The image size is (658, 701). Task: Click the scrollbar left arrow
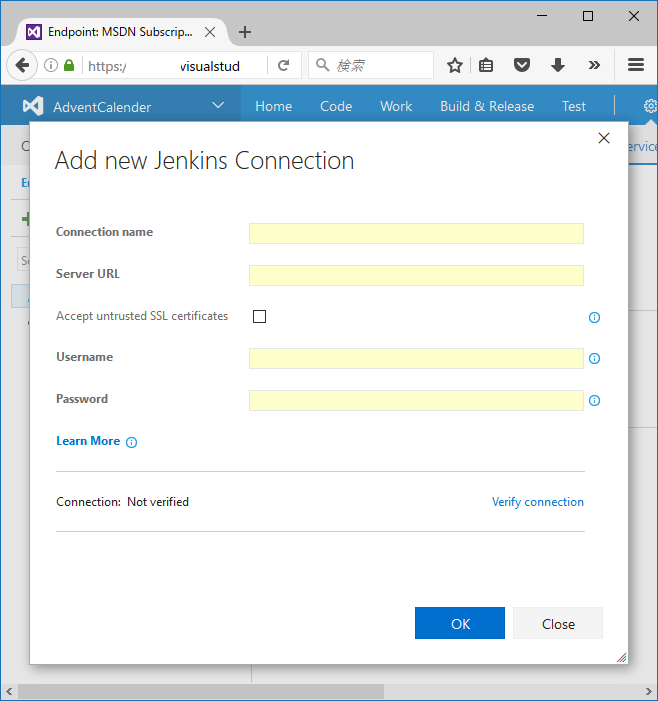9,692
